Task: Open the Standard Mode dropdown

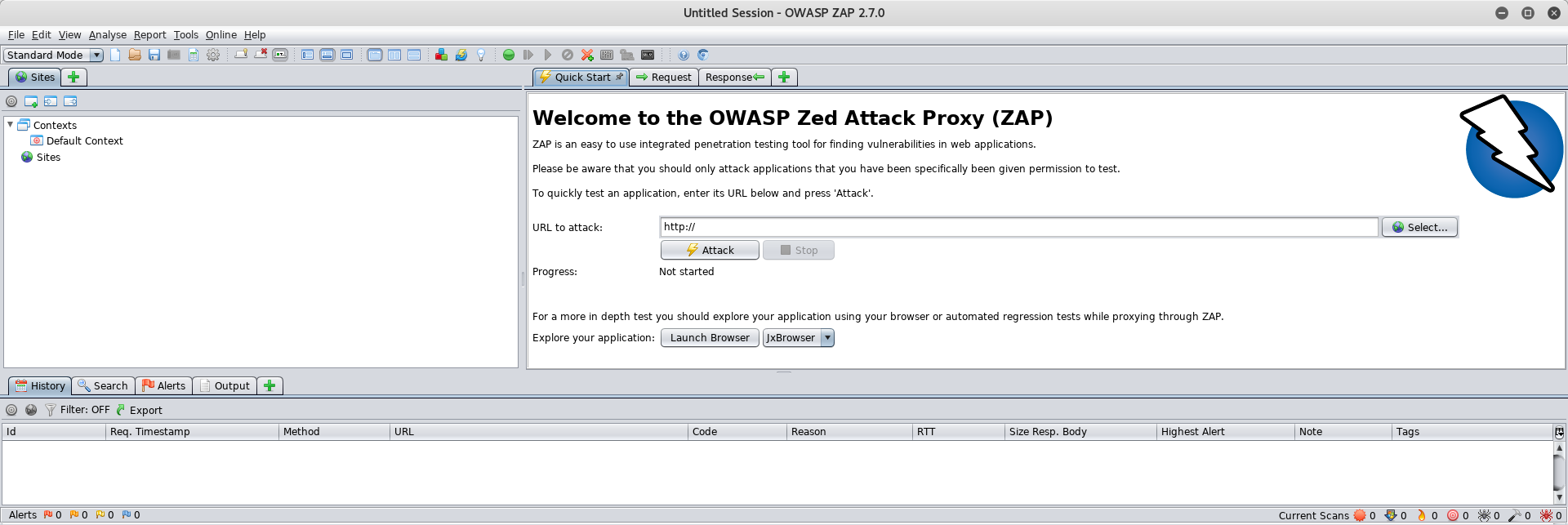Action: 53,55
